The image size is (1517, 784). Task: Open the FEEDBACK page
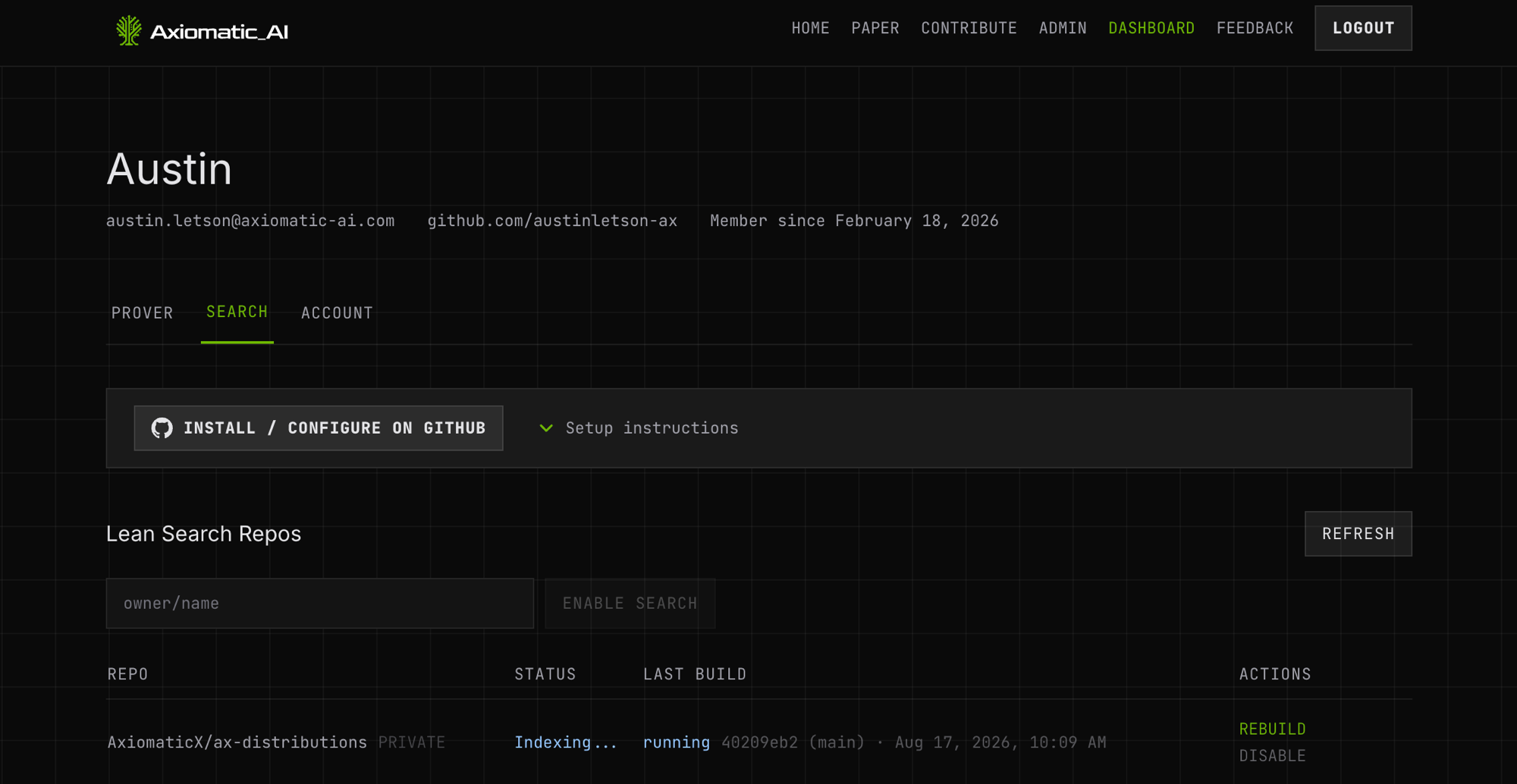1255,28
